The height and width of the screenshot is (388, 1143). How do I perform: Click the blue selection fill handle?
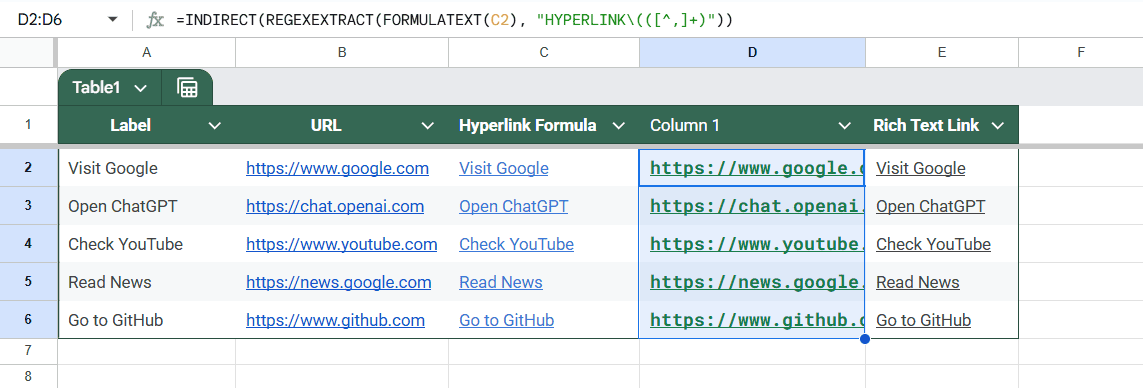tap(865, 338)
